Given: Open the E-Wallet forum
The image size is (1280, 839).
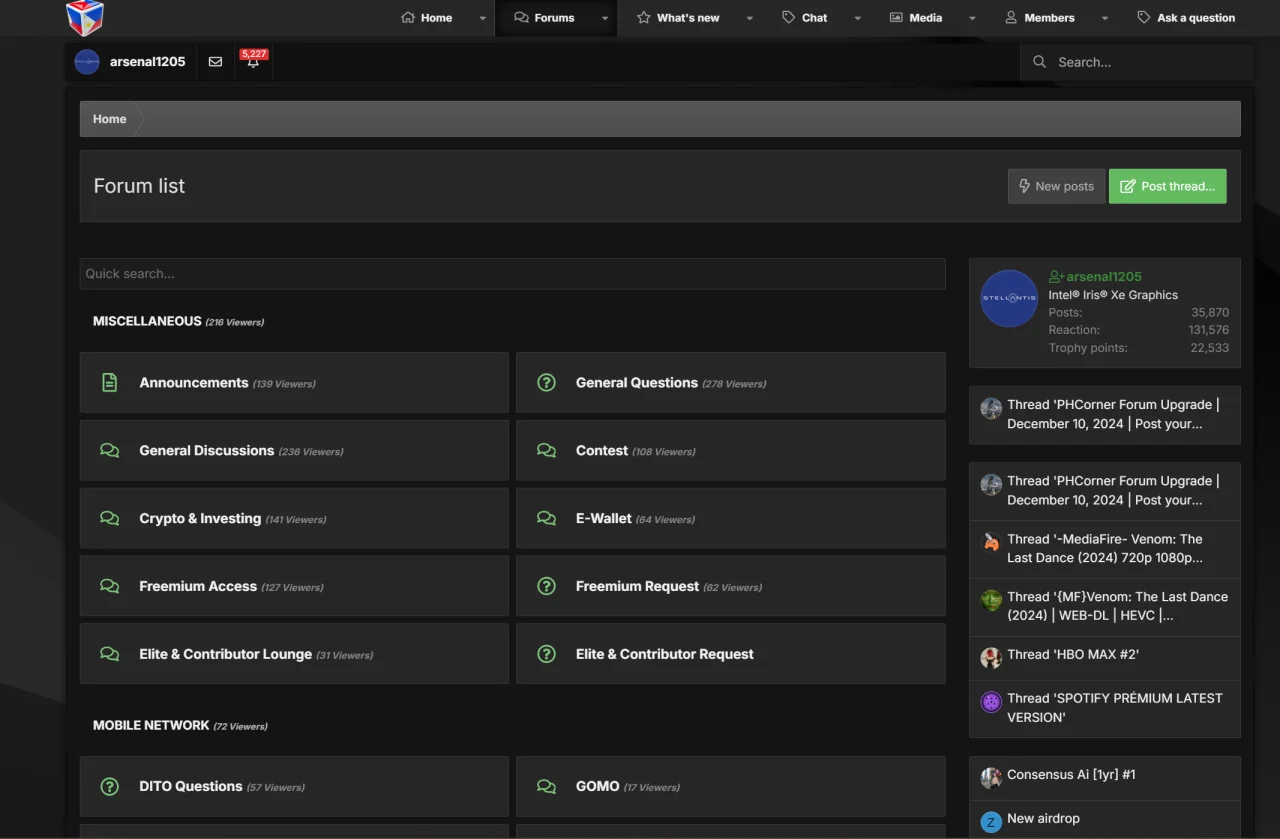Looking at the screenshot, I should click(604, 519).
